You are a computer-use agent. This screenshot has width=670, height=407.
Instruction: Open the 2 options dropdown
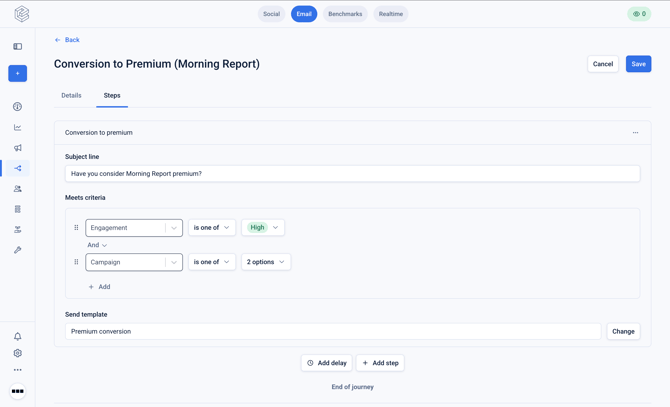coord(266,262)
